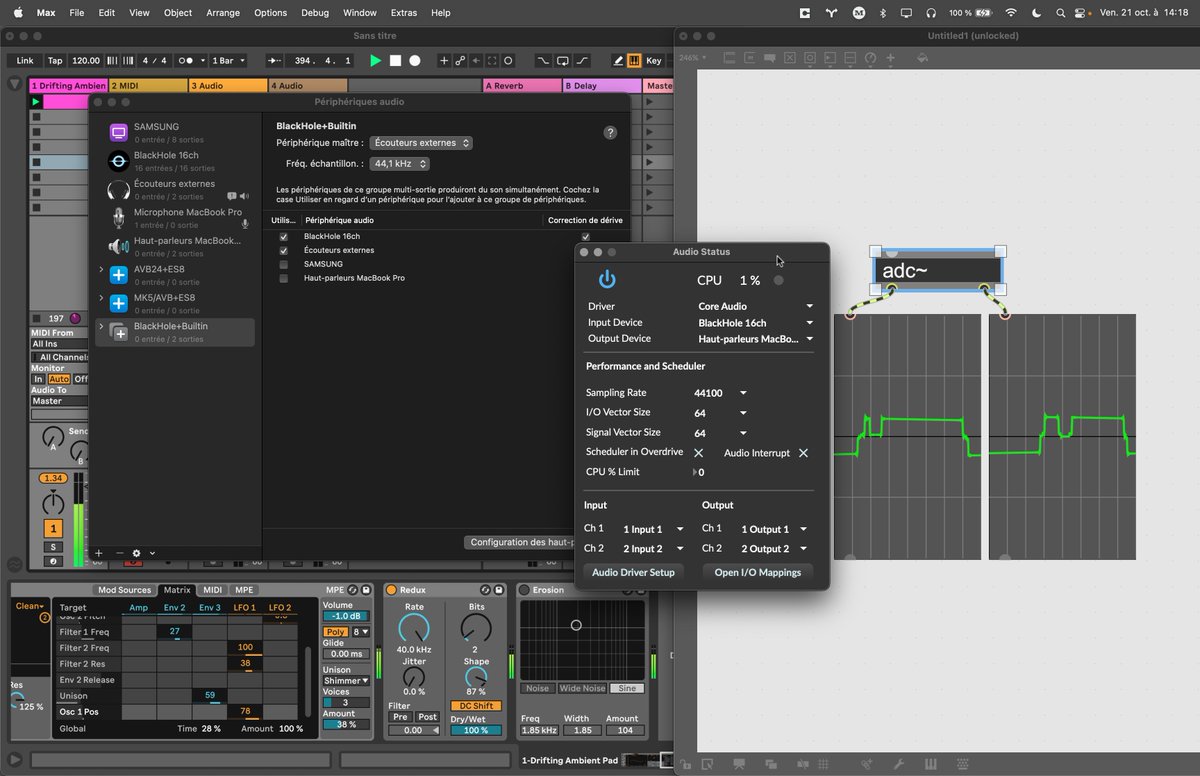Select the 1 Drifting Ambient track header
Screen dimensions: 1200x776
click(x=68, y=86)
